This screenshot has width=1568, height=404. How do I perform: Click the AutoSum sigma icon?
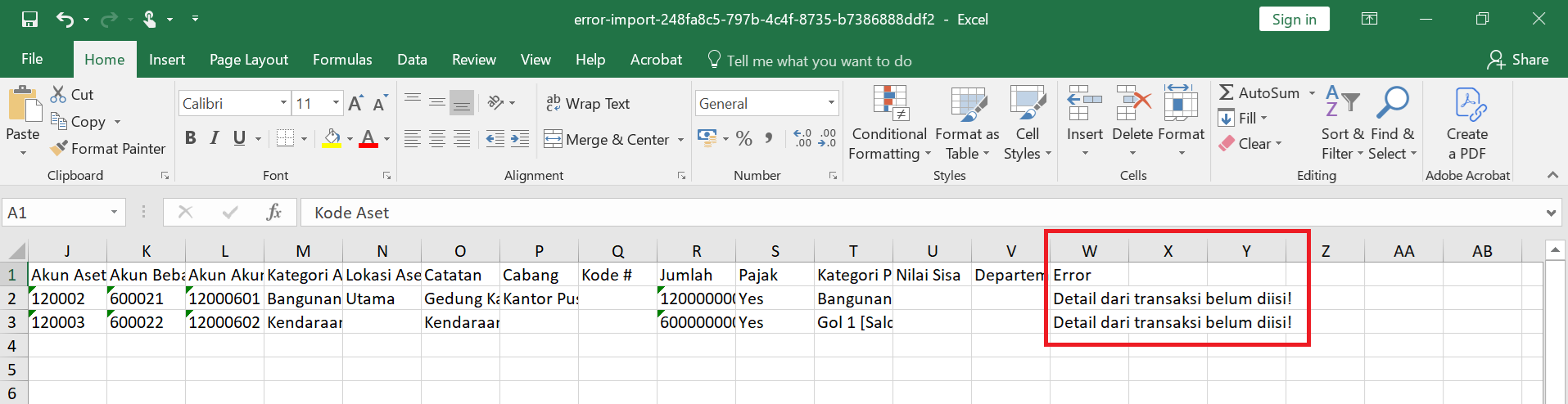1227,93
